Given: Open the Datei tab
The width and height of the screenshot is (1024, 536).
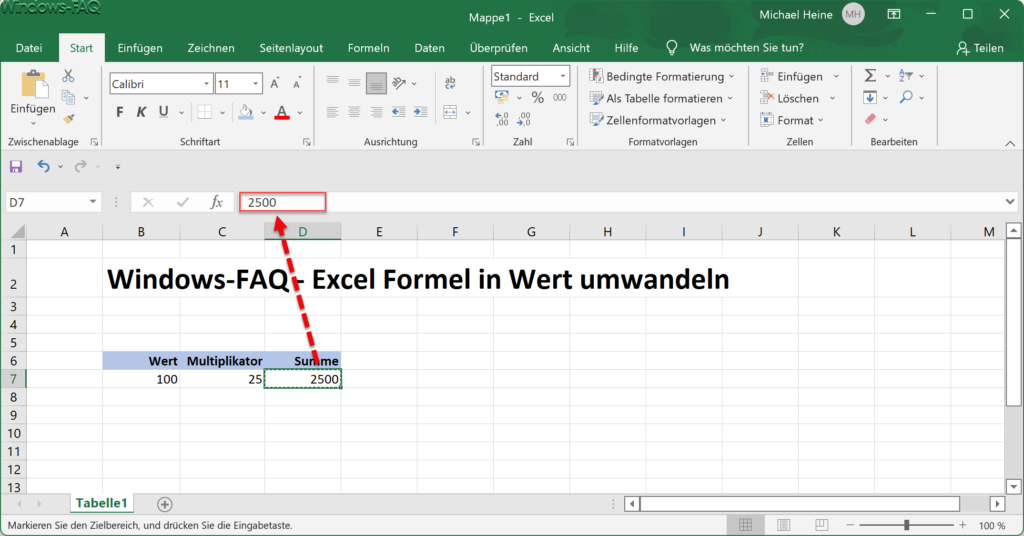Looking at the screenshot, I should point(29,48).
